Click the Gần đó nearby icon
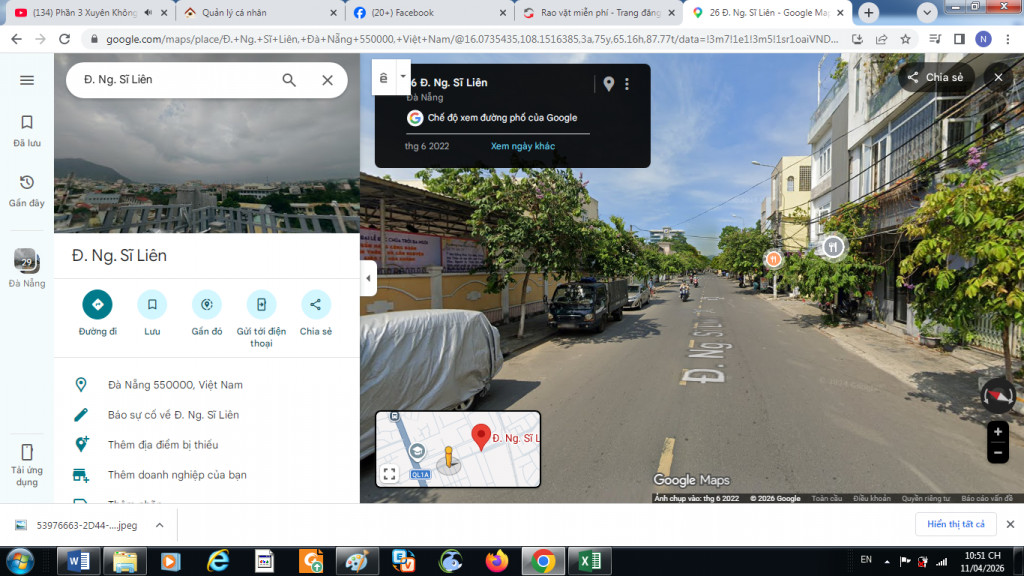The height and width of the screenshot is (576, 1024). 207,305
